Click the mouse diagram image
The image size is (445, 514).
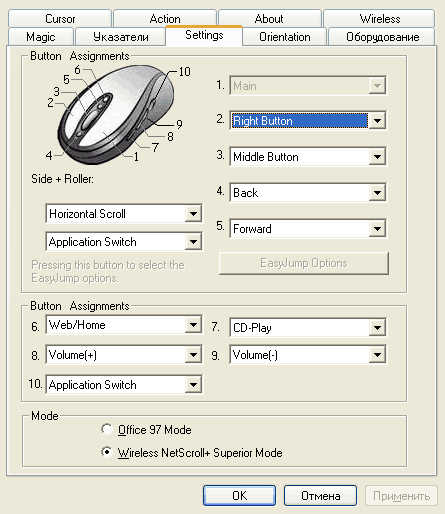pos(115,114)
